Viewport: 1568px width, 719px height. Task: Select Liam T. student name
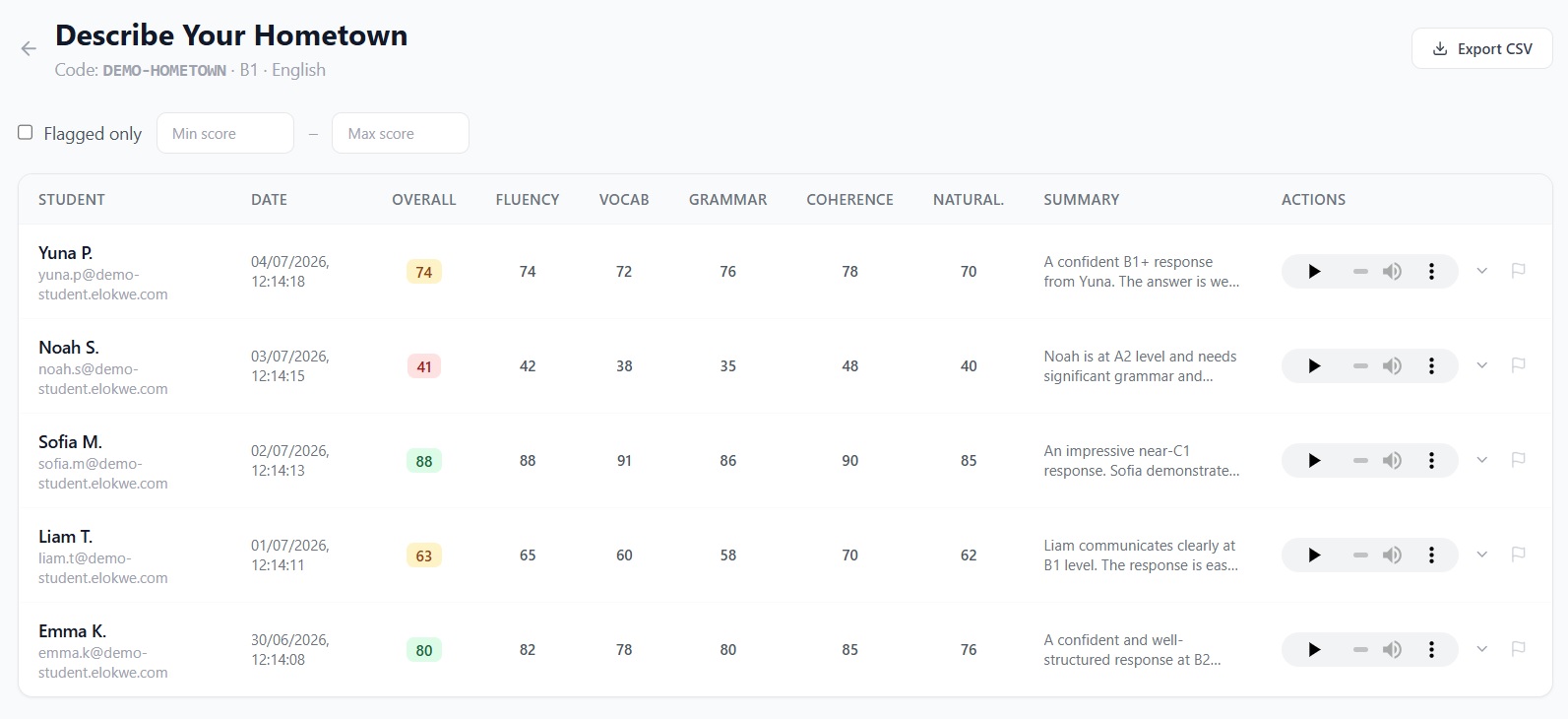pos(66,537)
